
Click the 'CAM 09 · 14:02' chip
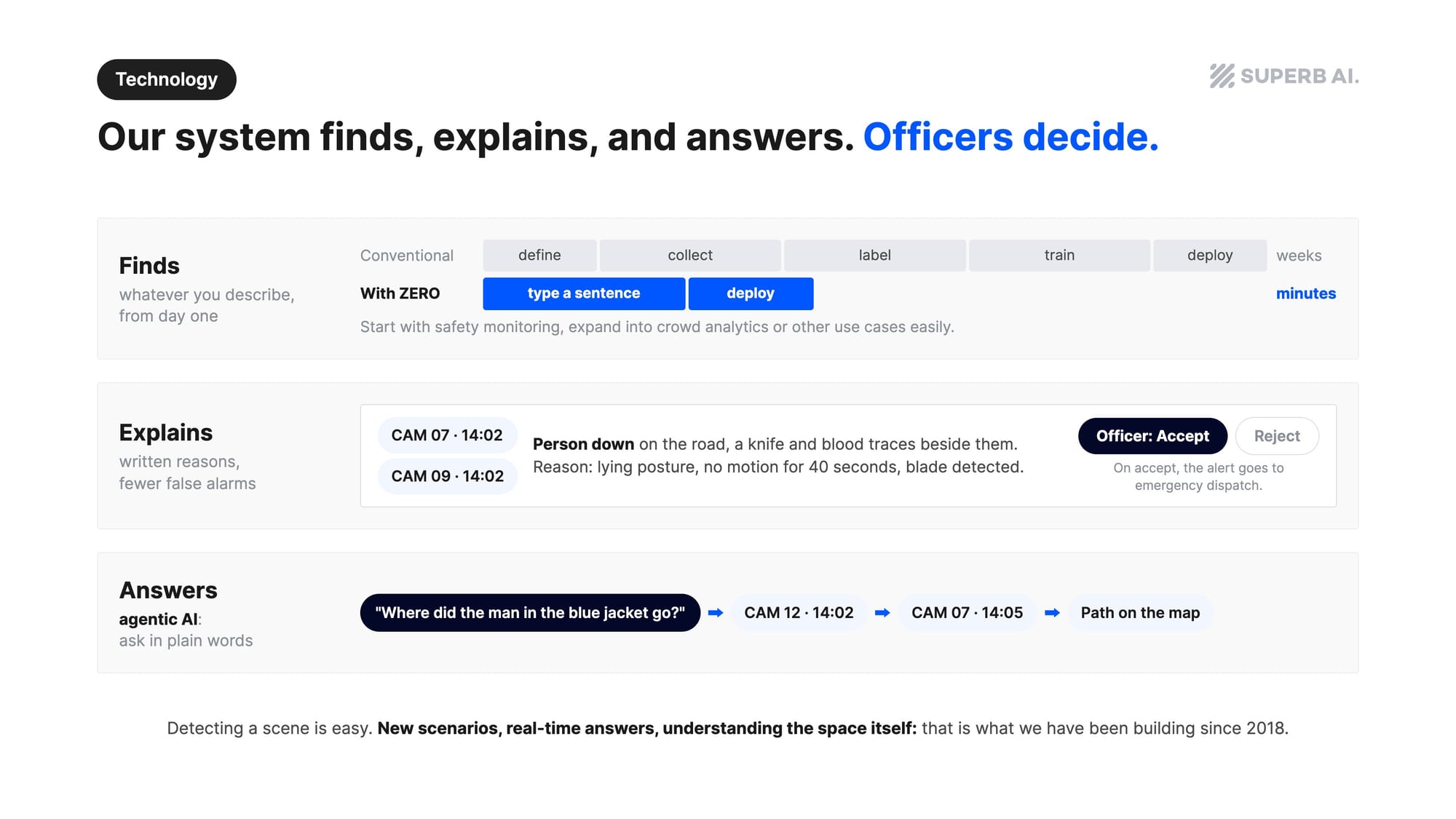coord(447,476)
